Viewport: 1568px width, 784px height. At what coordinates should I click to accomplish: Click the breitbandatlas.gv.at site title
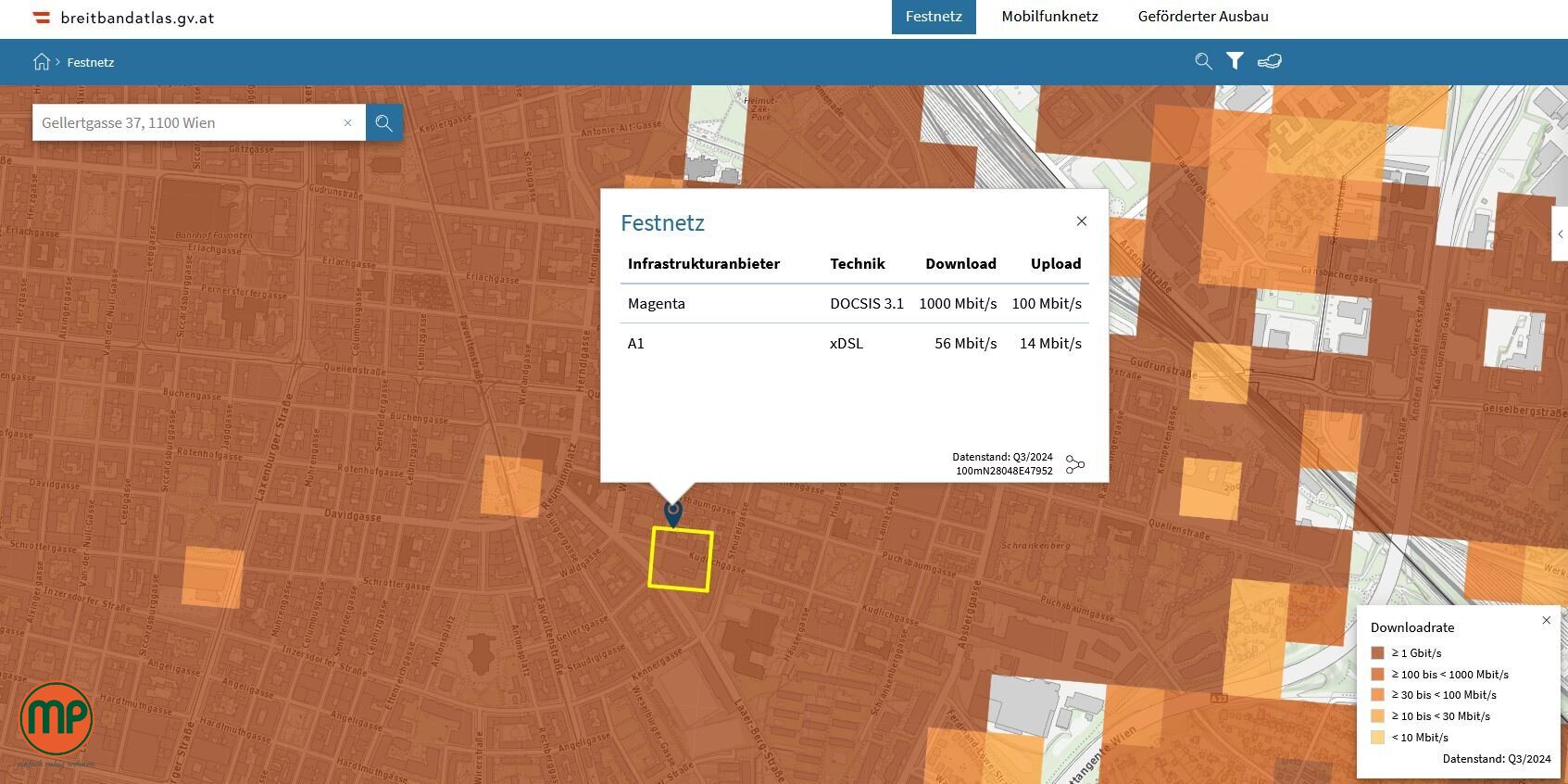[x=137, y=18]
